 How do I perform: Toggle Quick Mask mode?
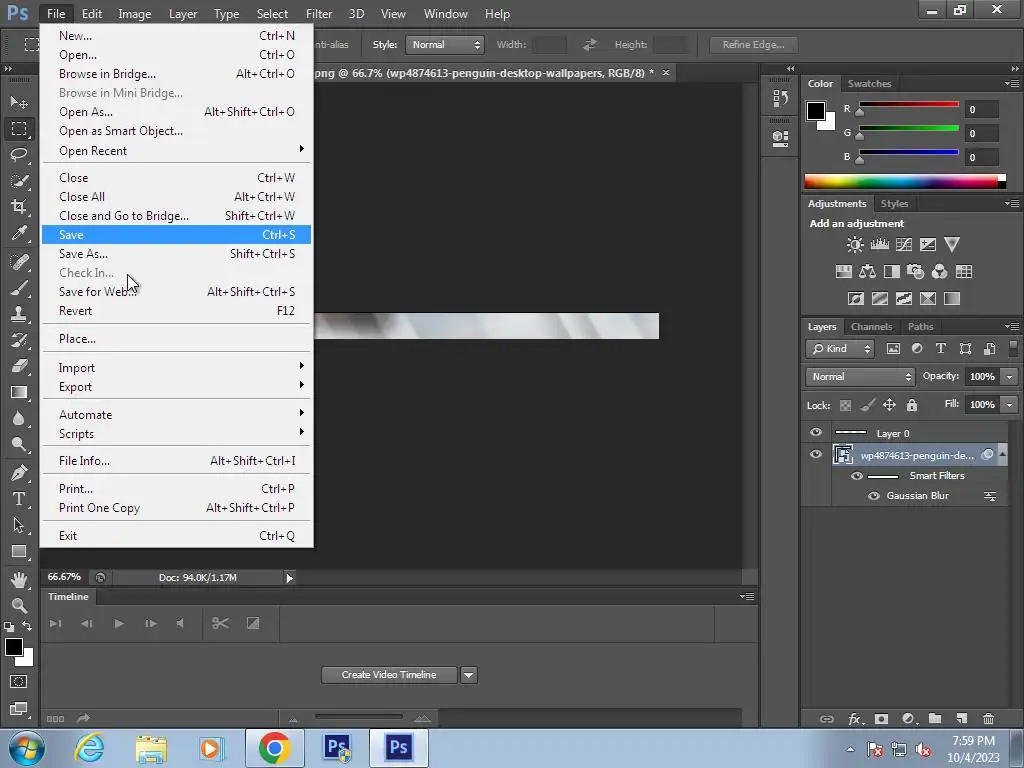pyautogui.click(x=19, y=682)
